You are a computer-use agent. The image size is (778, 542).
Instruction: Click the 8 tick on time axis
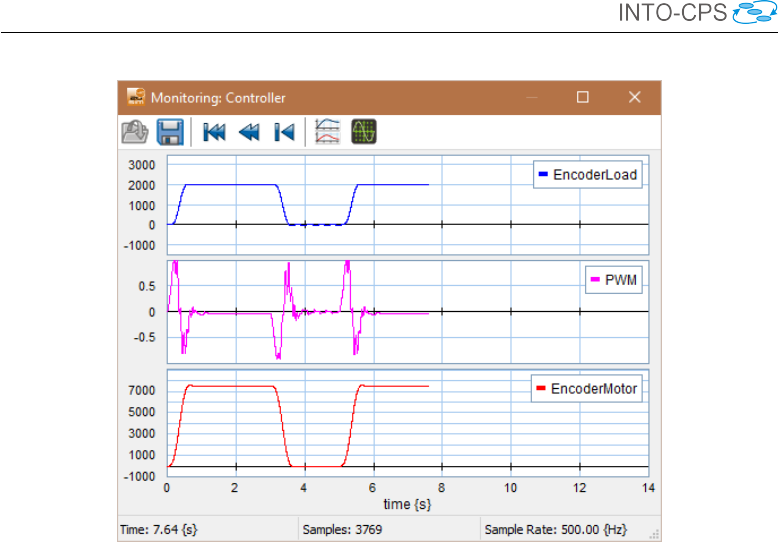click(442, 488)
